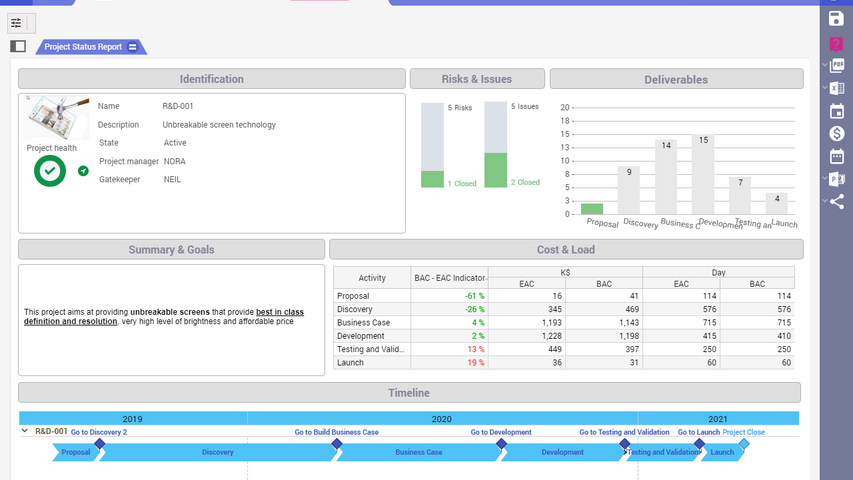The width and height of the screenshot is (853, 480).
Task: Click the Cost & Load section header
Action: (566, 250)
